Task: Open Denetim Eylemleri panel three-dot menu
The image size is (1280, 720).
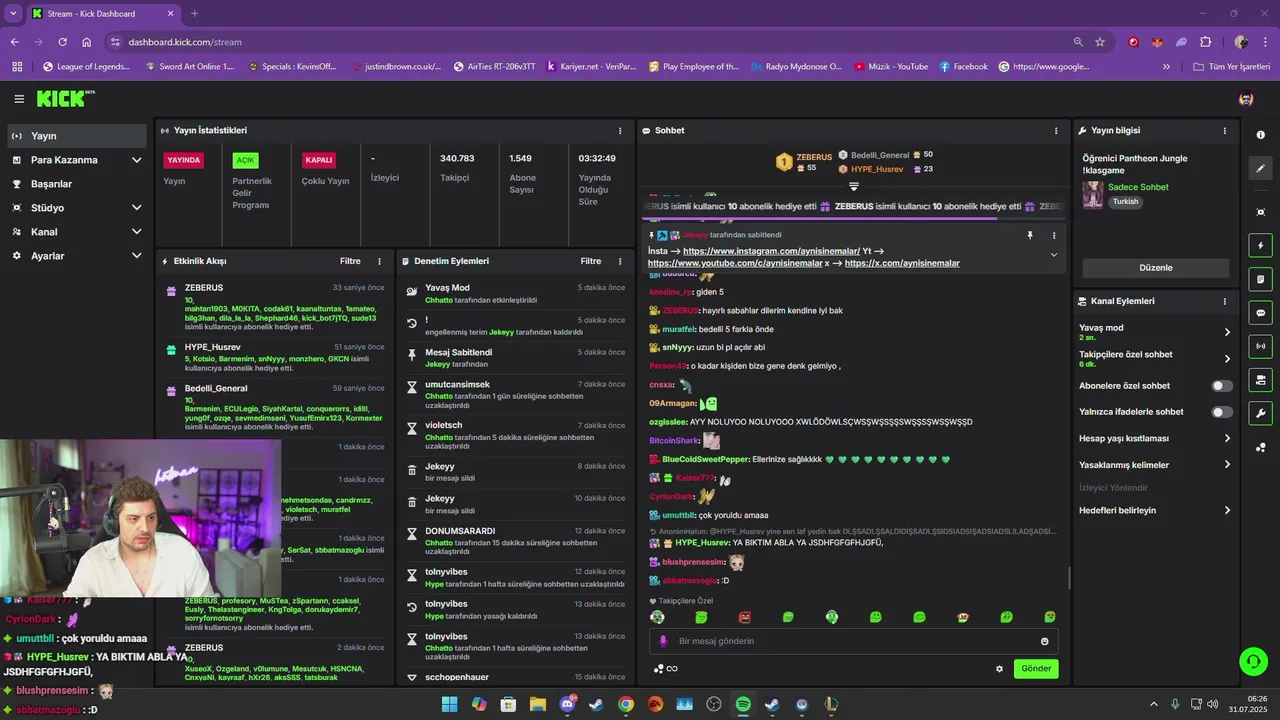Action: tap(620, 261)
